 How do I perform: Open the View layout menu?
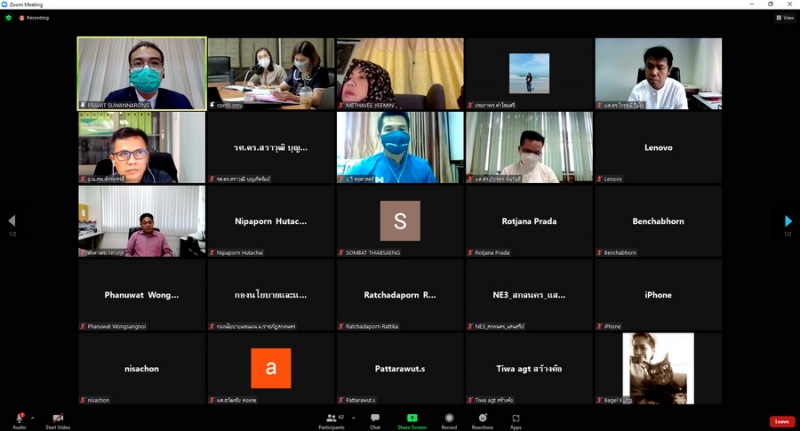(784, 17)
